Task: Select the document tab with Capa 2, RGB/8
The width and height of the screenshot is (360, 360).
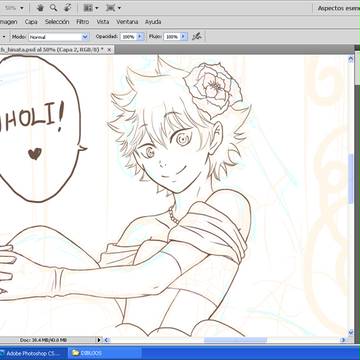Action: coord(52,49)
